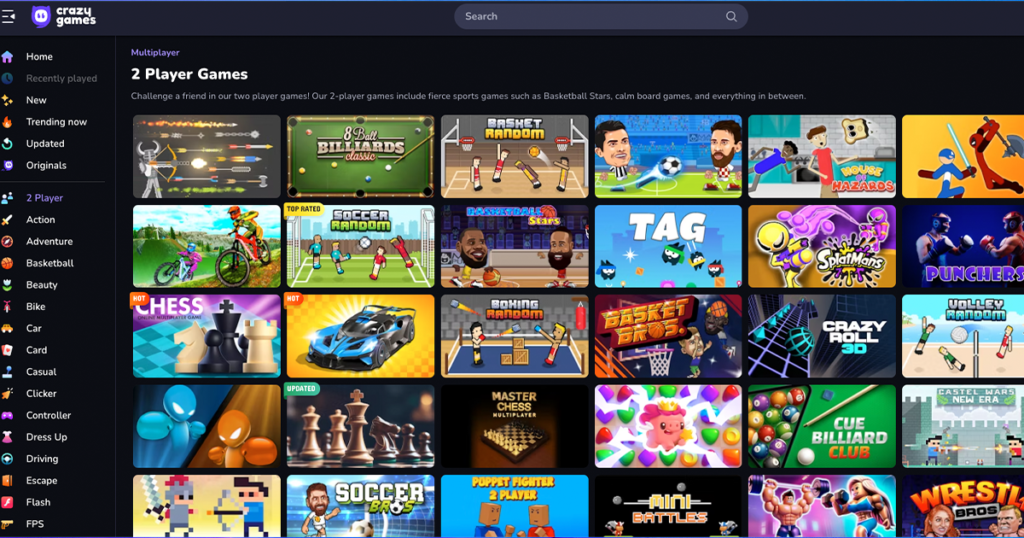Click the 2 Player people icon
This screenshot has width=1024, height=538.
click(7, 198)
